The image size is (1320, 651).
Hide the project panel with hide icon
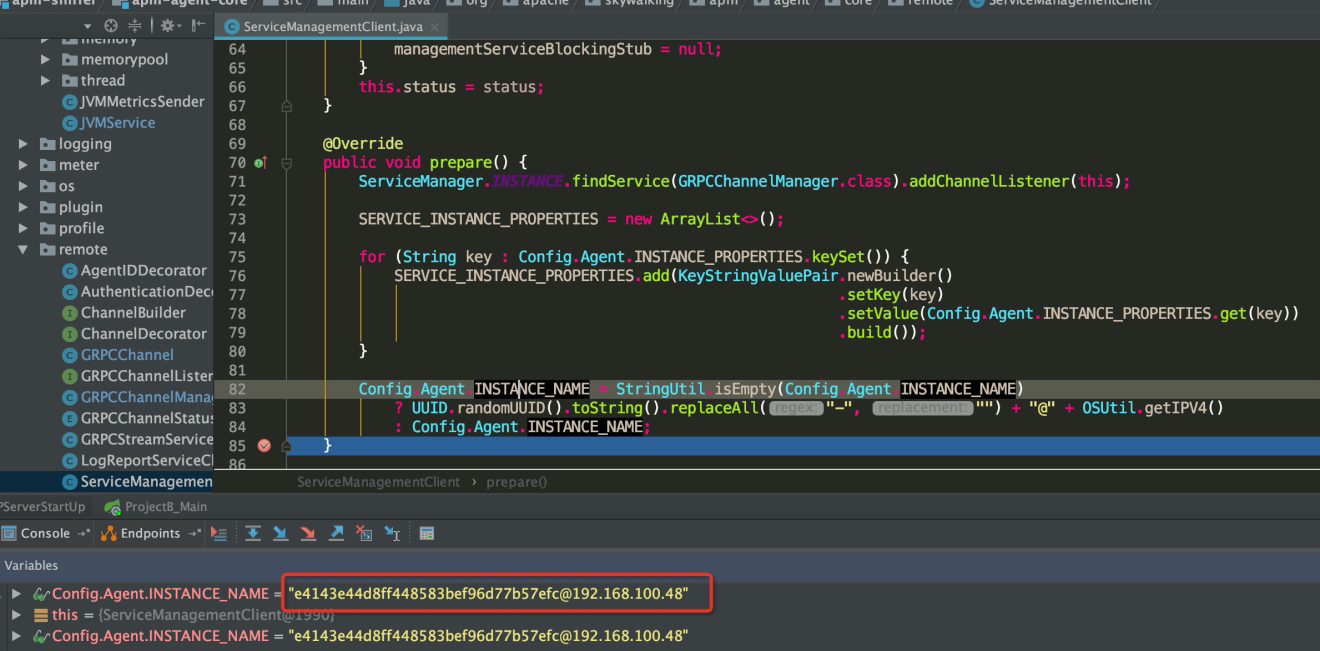pos(199,26)
